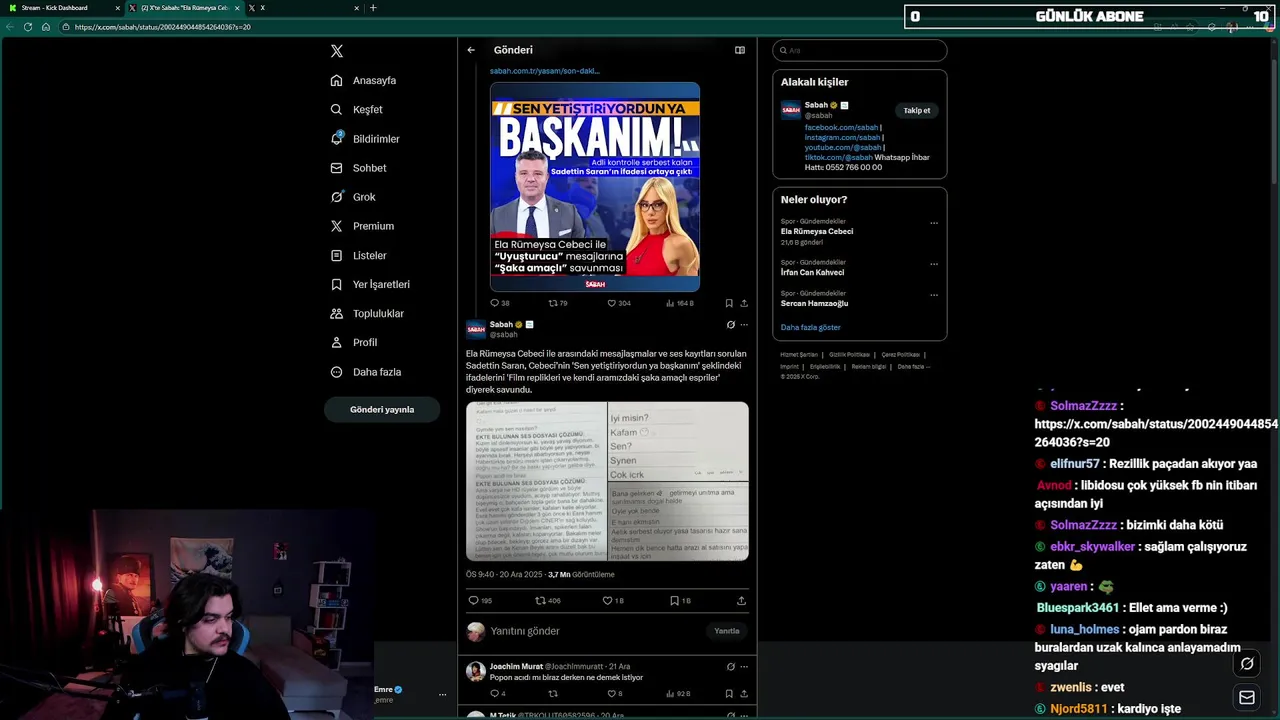Viewport: 1280px width, 720px height.
Task: Reply to Joachim Murat comment with 4 replies
Action: 498,693
